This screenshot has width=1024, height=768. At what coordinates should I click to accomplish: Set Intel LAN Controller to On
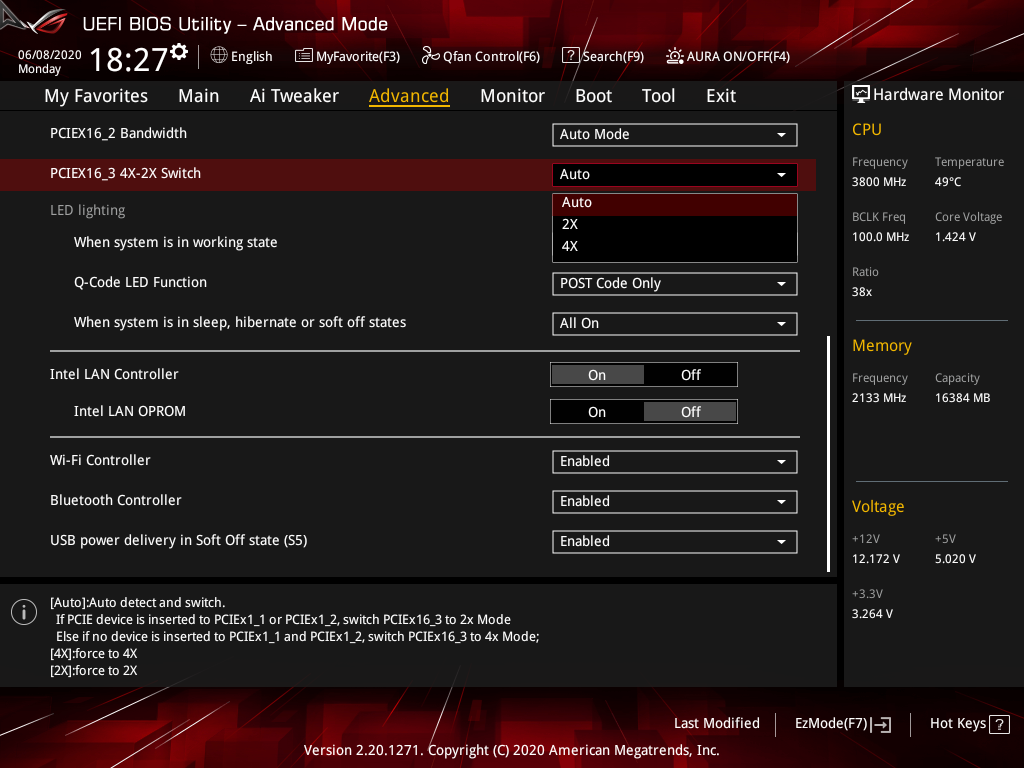tap(598, 375)
